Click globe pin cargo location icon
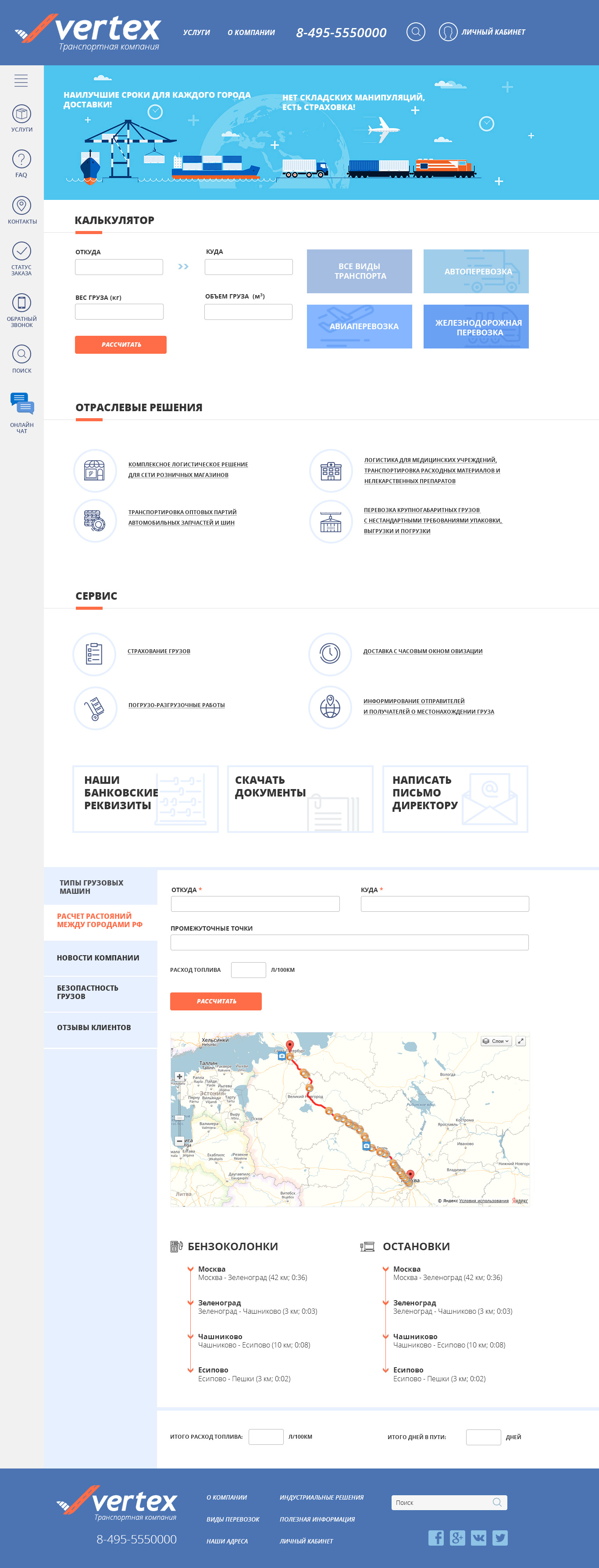Screen dimensions: 599x1568 (330, 708)
